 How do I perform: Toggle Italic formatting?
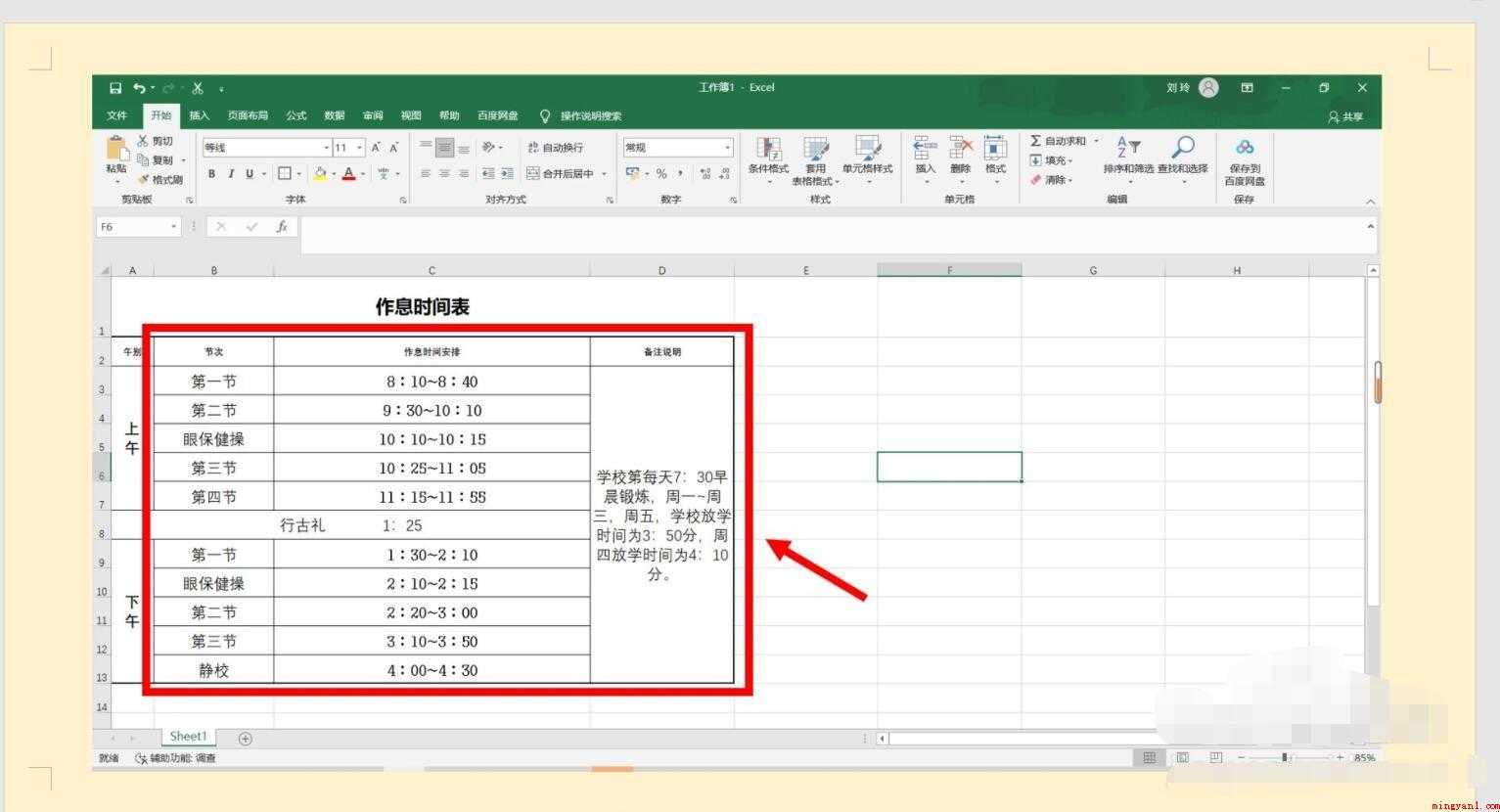pyautogui.click(x=231, y=174)
